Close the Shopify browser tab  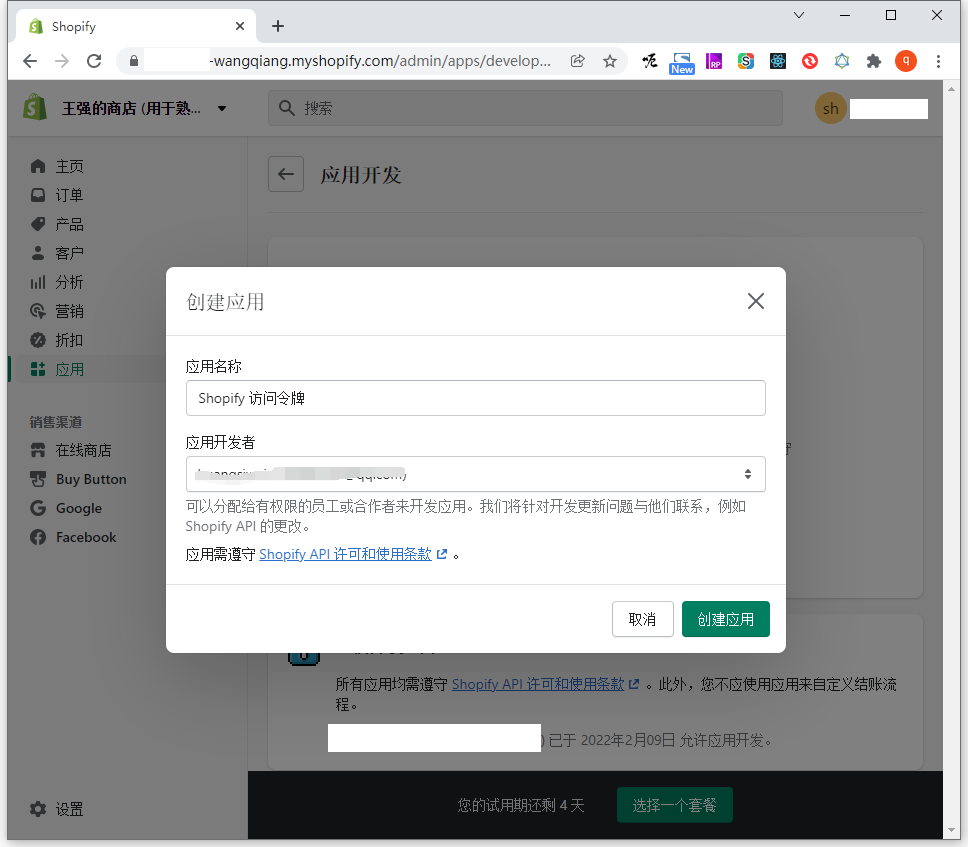[240, 26]
